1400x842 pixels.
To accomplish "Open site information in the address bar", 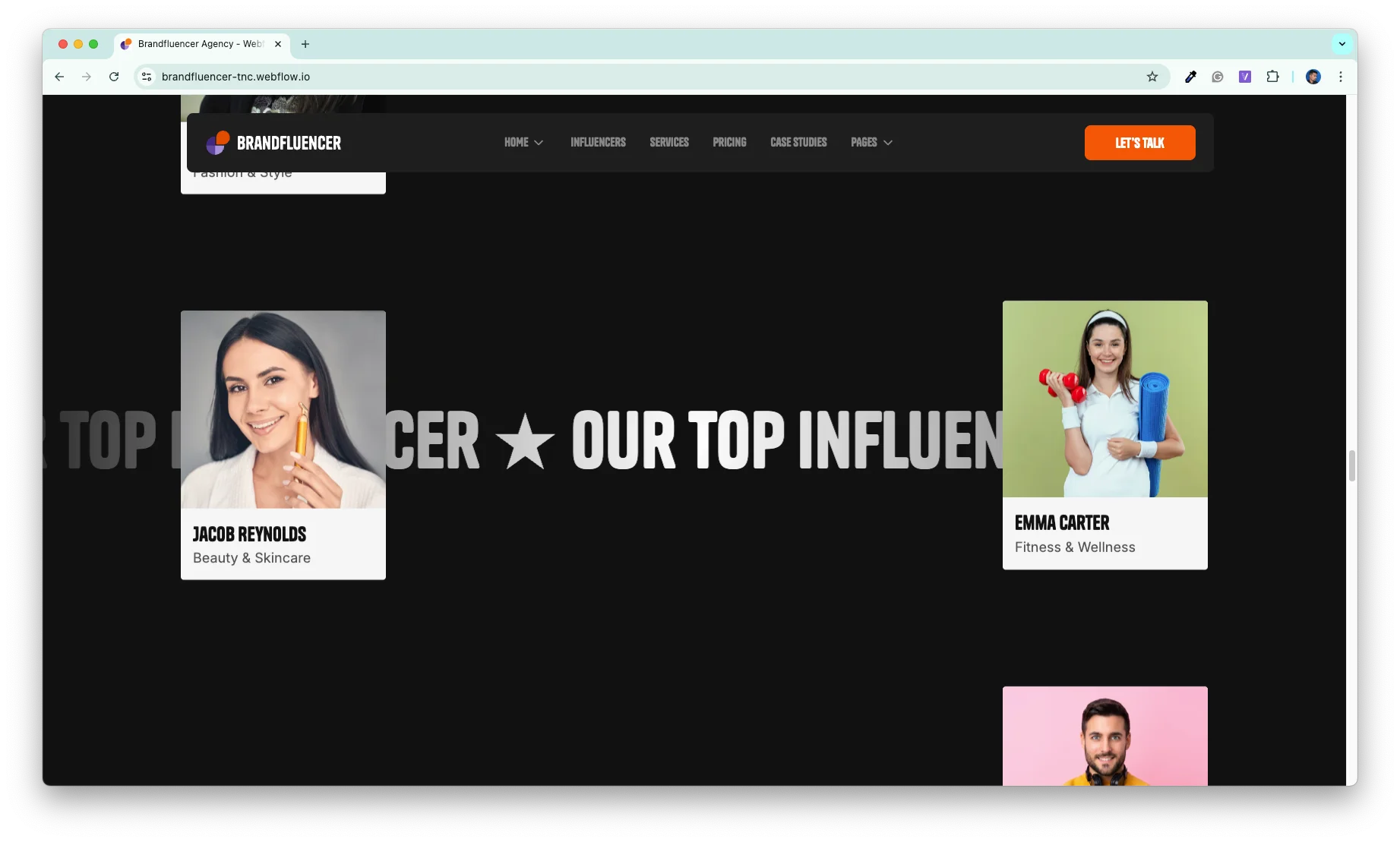I will (x=145, y=77).
